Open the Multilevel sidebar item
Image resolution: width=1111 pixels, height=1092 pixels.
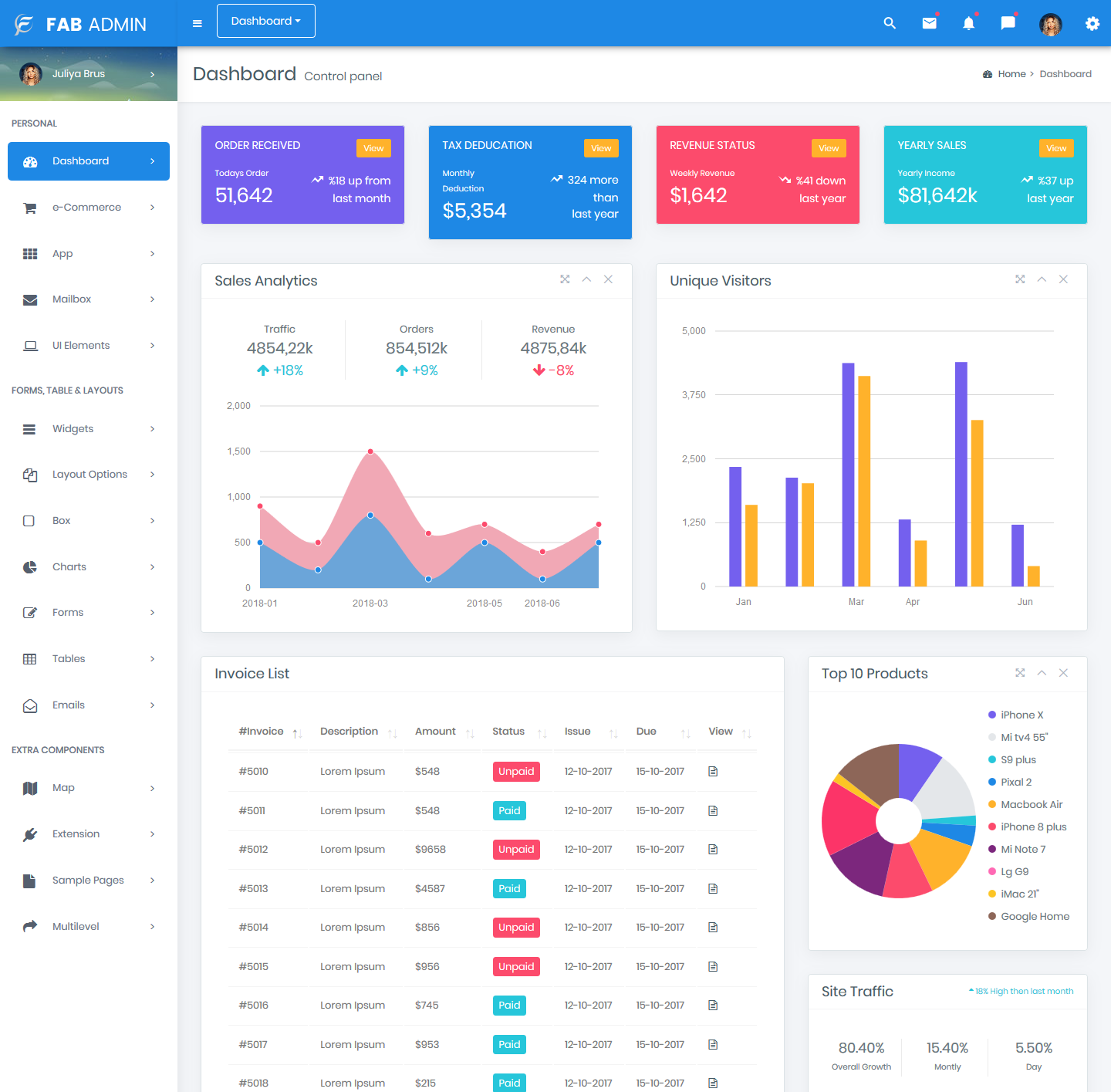(x=89, y=927)
